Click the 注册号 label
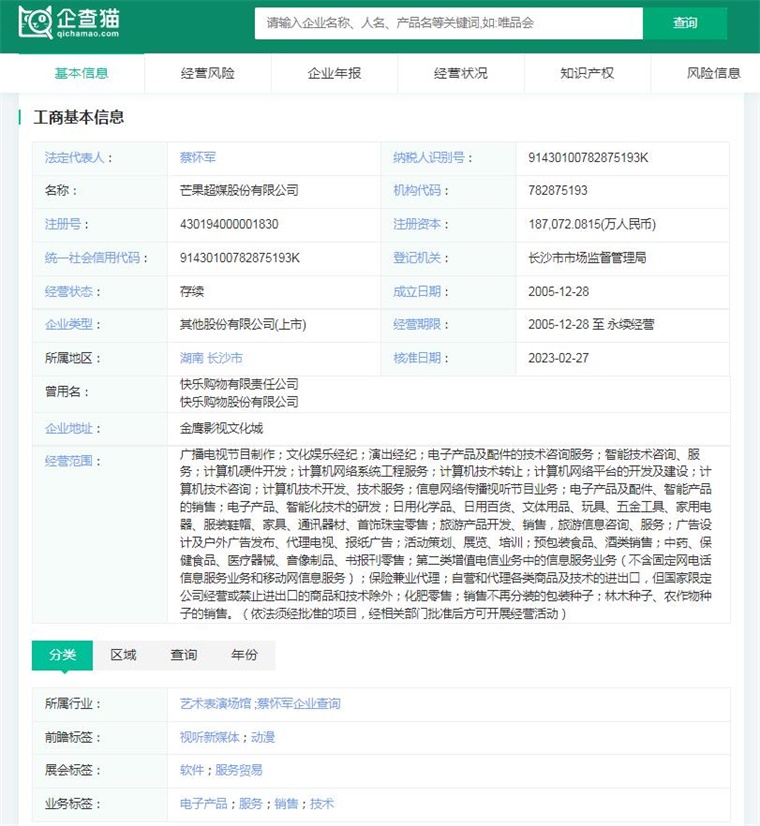The image size is (760, 826). 63,224
